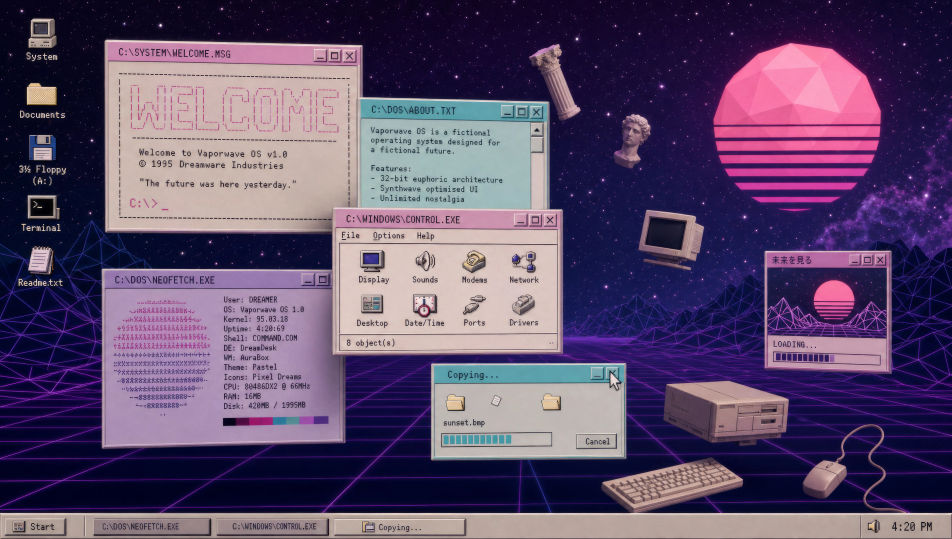Viewport: 952px width, 539px height.
Task: Click '© 1995 Dreamware Industries' text
Action: pos(211,165)
